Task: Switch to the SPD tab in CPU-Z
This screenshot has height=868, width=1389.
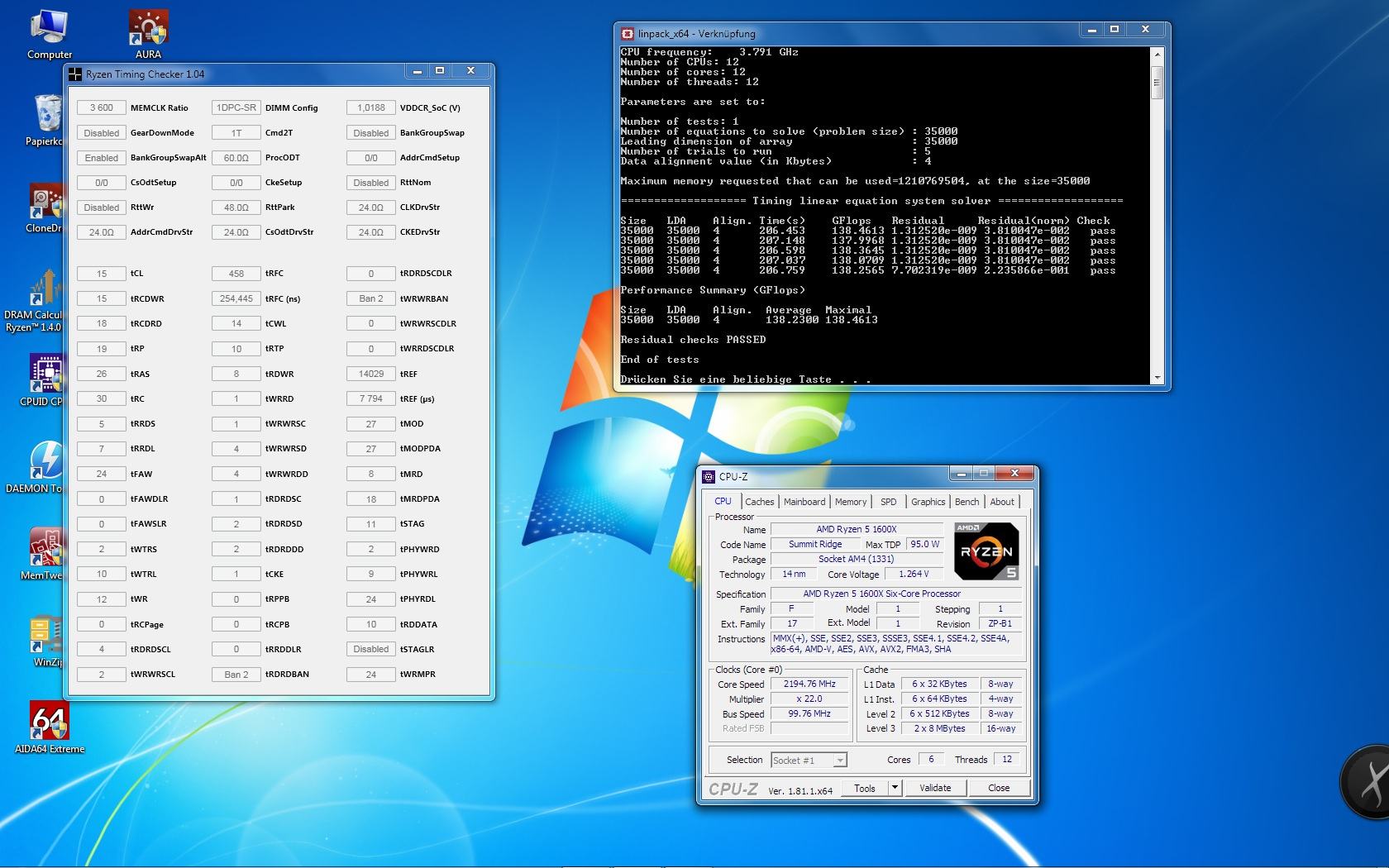Action: (x=889, y=502)
